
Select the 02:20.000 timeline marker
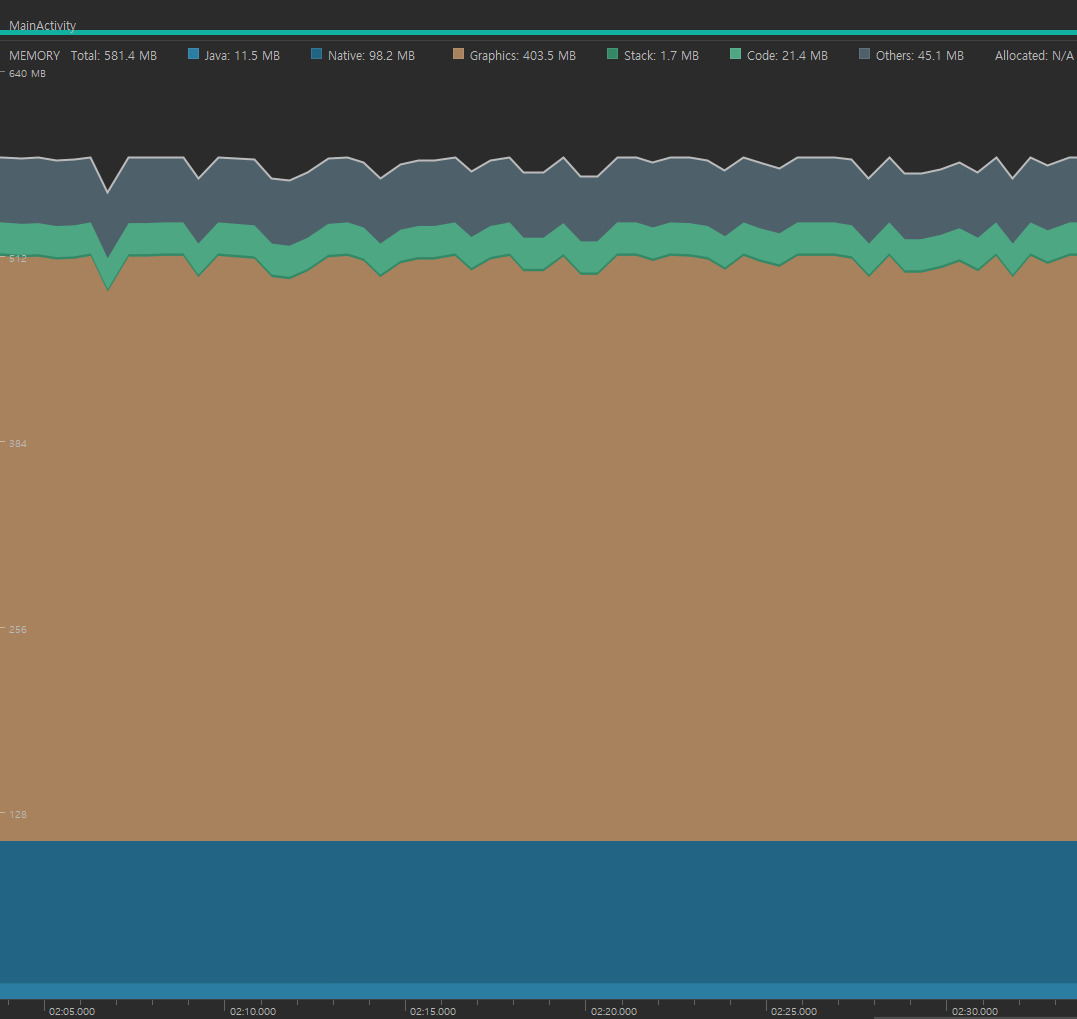point(613,1011)
